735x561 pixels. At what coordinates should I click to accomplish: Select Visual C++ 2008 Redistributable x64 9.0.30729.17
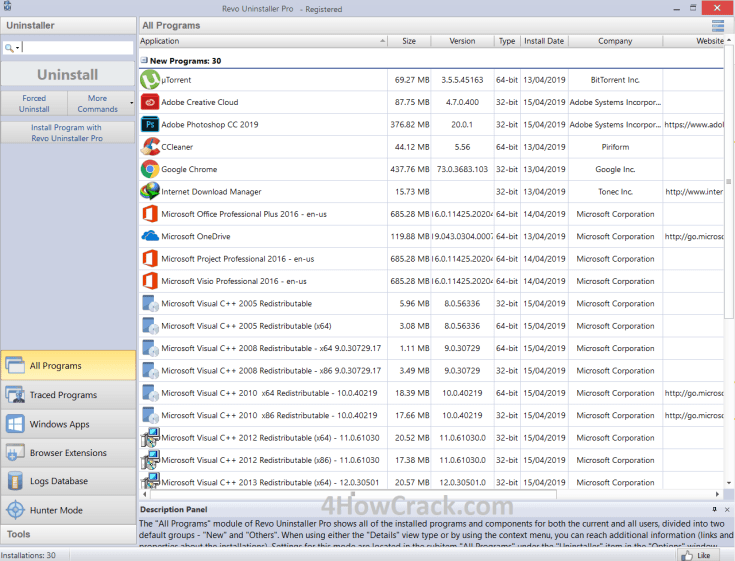click(x=431, y=348)
